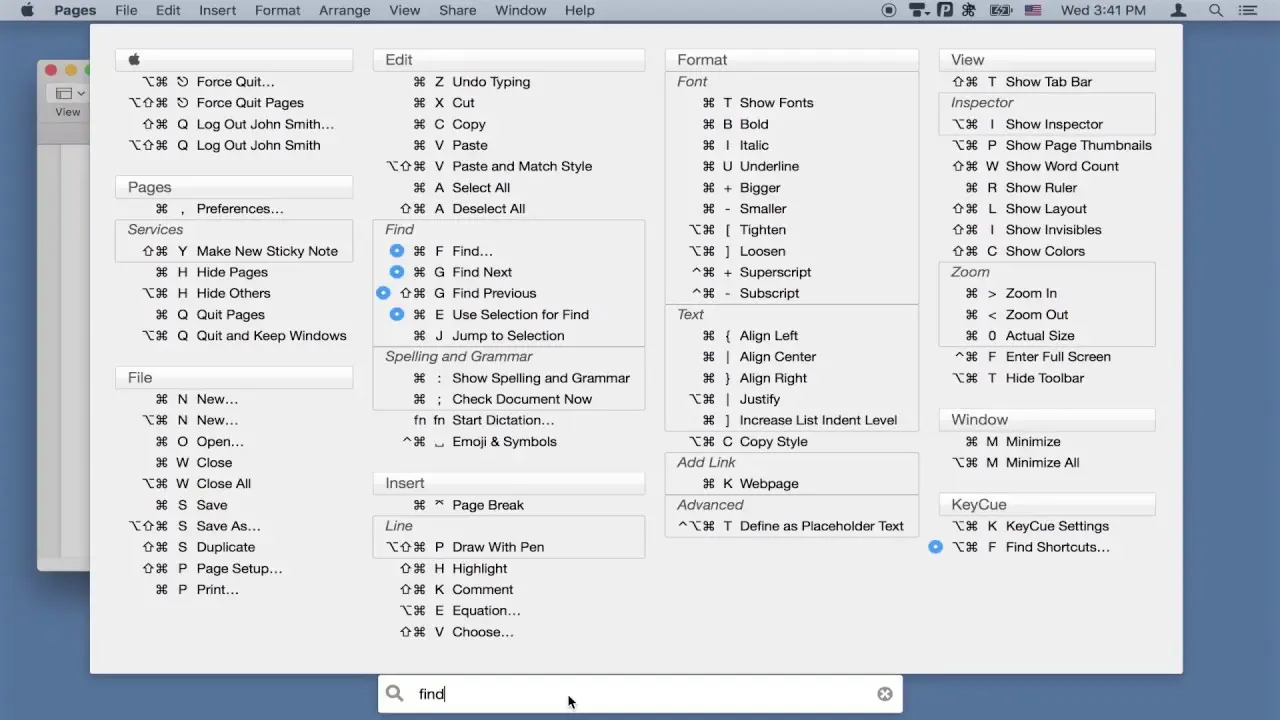
Task: Click the square P status icon in menu bar
Action: [945, 10]
